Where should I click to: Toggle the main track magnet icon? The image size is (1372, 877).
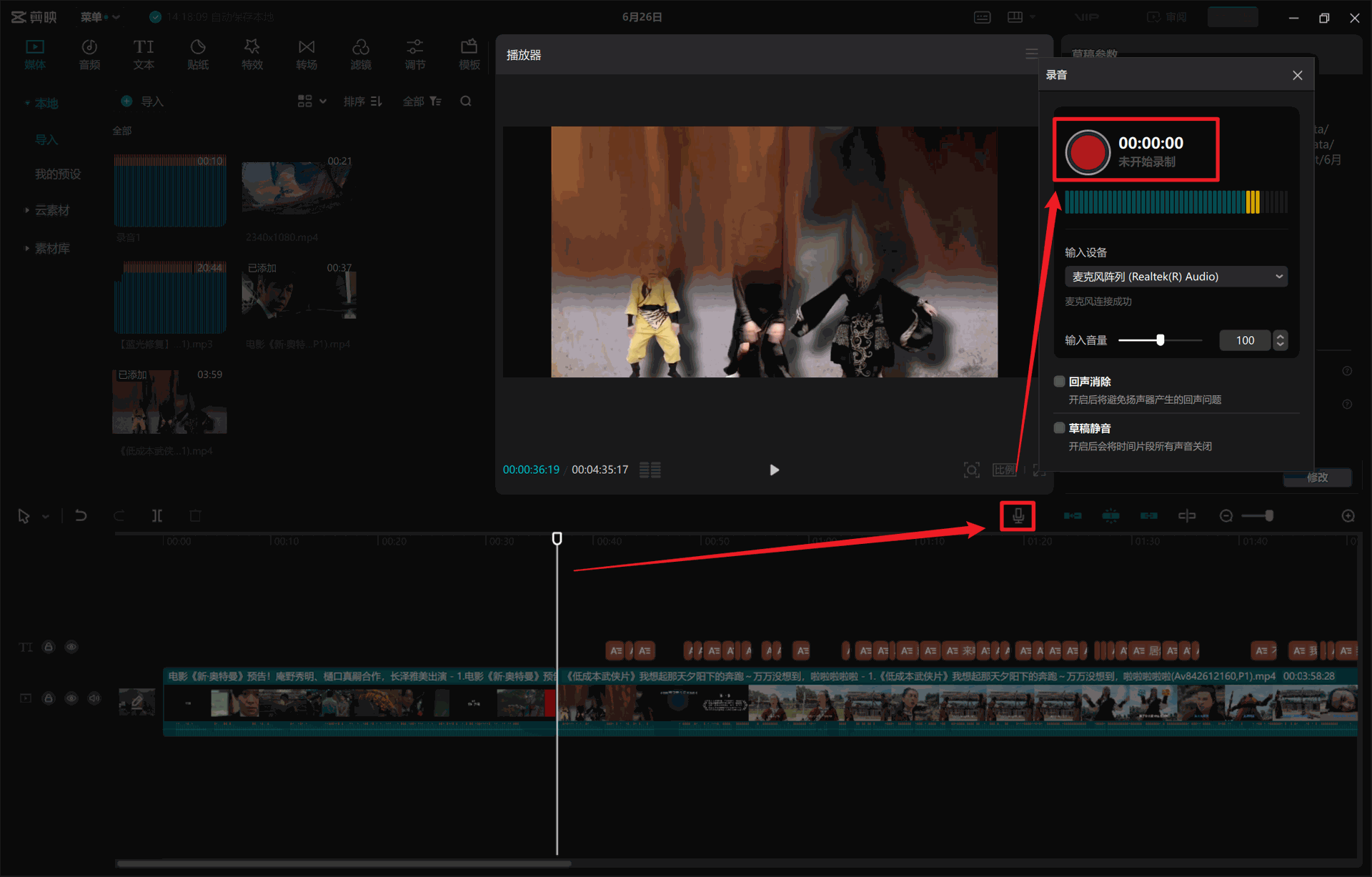pyautogui.click(x=1073, y=515)
